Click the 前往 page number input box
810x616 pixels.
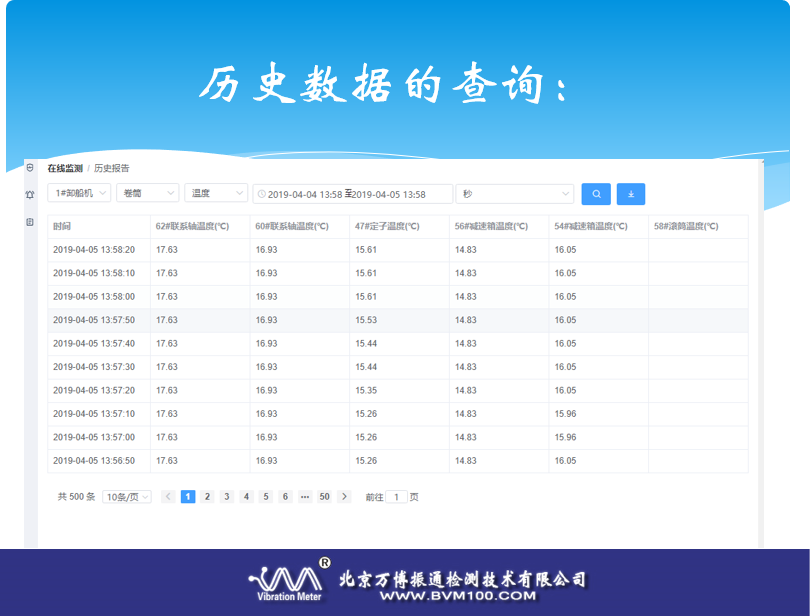coord(397,497)
